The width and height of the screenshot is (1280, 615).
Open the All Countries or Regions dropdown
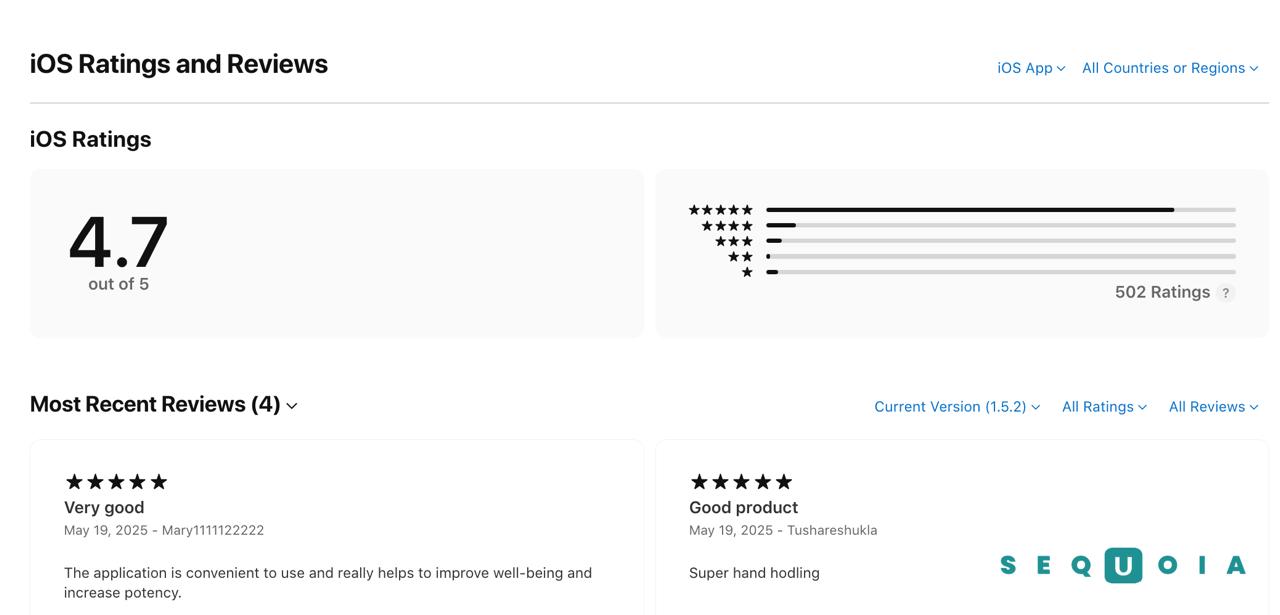click(x=1169, y=68)
